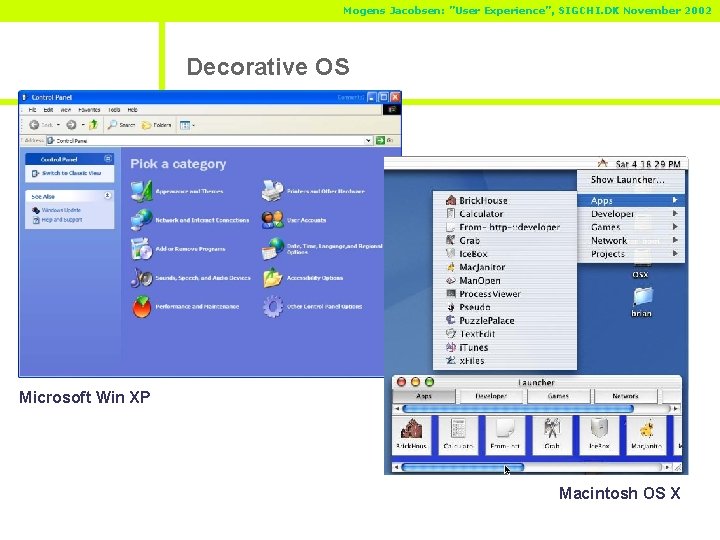The width and height of the screenshot is (720, 540).
Task: Click the Launcher bottom icon scrollbar thumb
Action: pos(462,467)
